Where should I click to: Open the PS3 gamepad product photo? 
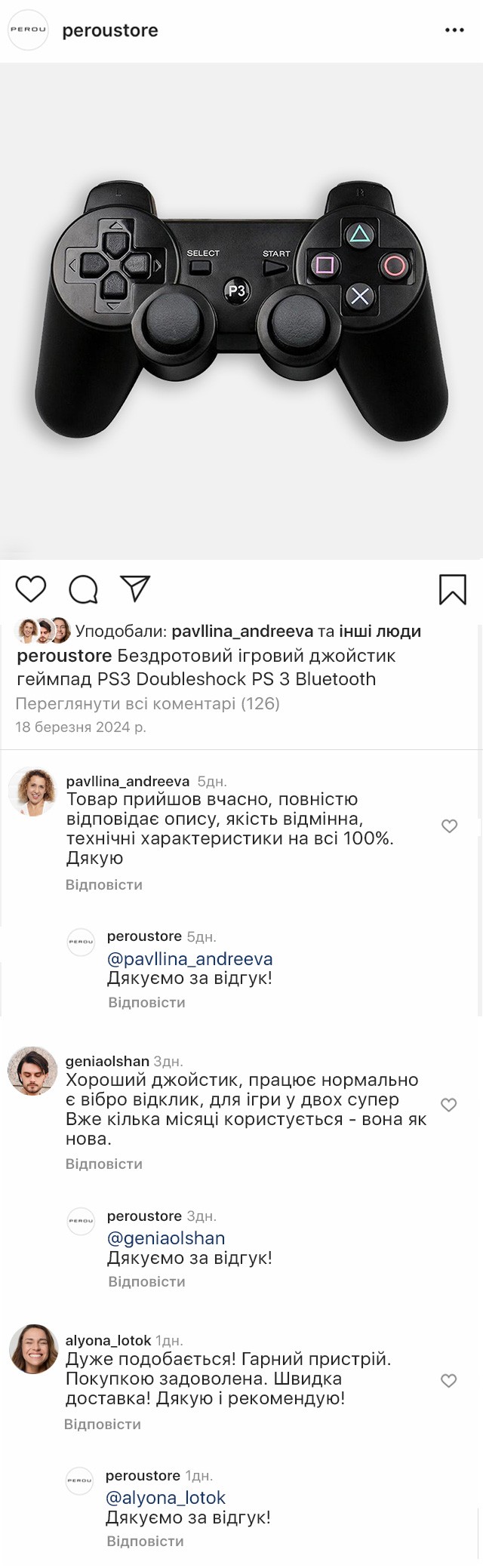[241, 311]
